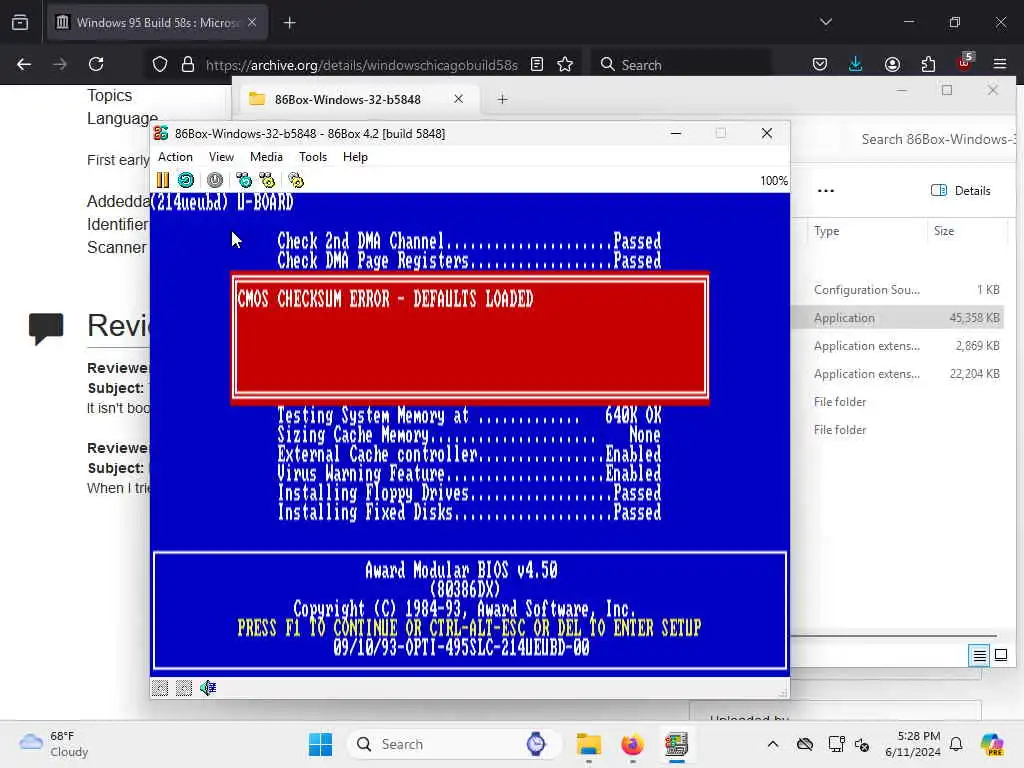
Task: Open Firefox View icon
Action: 20,23
